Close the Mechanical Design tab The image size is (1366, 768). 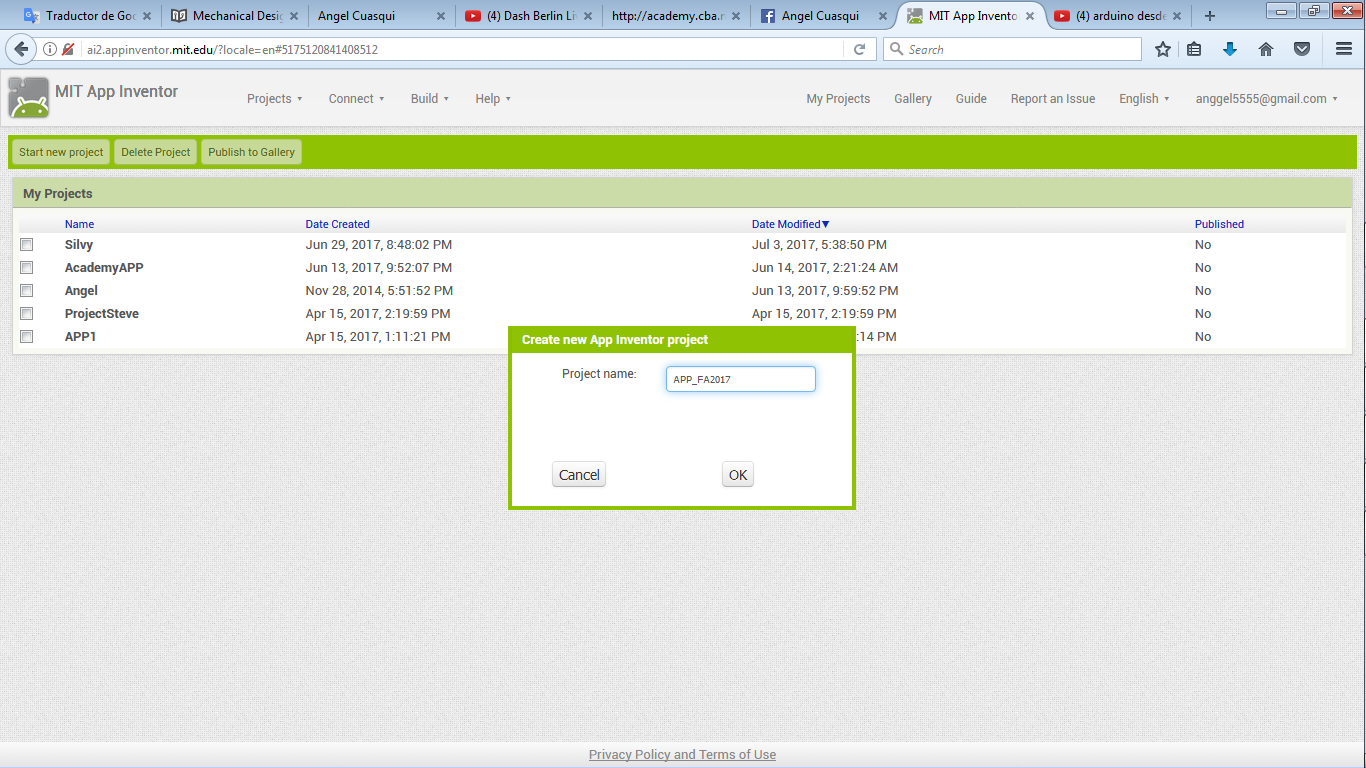pyautogui.click(x=294, y=16)
